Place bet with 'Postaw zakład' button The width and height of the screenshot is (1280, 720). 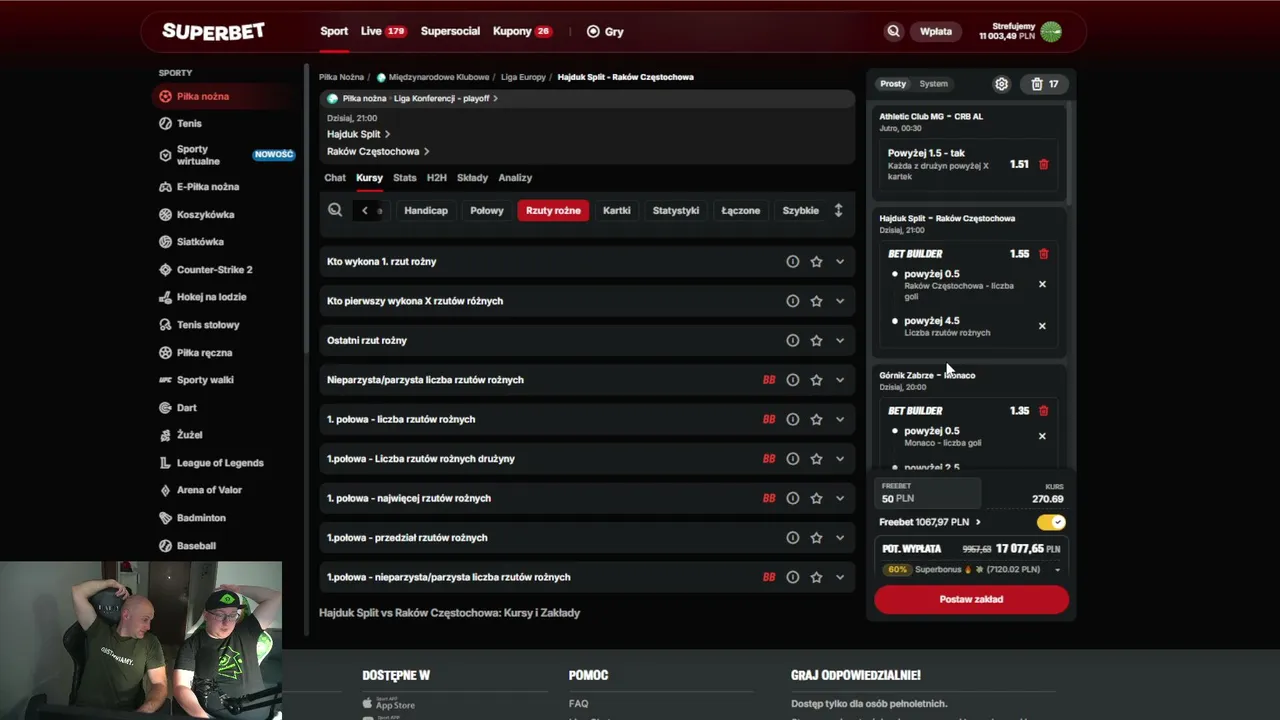(x=971, y=599)
